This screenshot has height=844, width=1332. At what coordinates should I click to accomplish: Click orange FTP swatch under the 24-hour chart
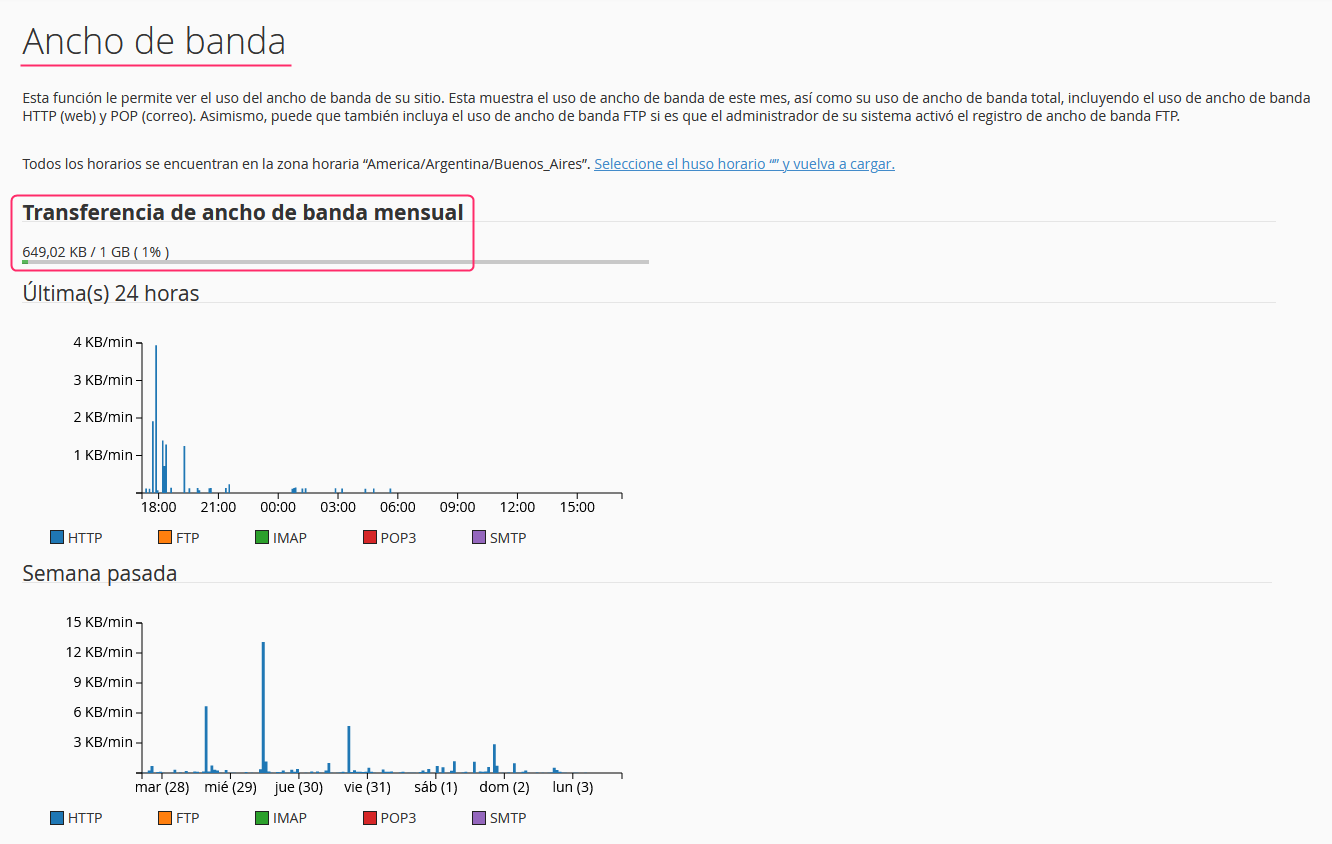(165, 537)
